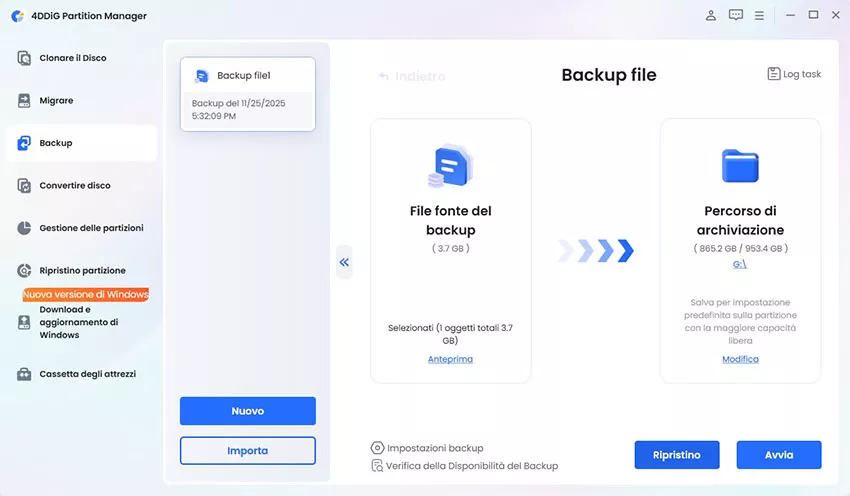Go back with Indietro
The image size is (850, 496).
tap(412, 76)
